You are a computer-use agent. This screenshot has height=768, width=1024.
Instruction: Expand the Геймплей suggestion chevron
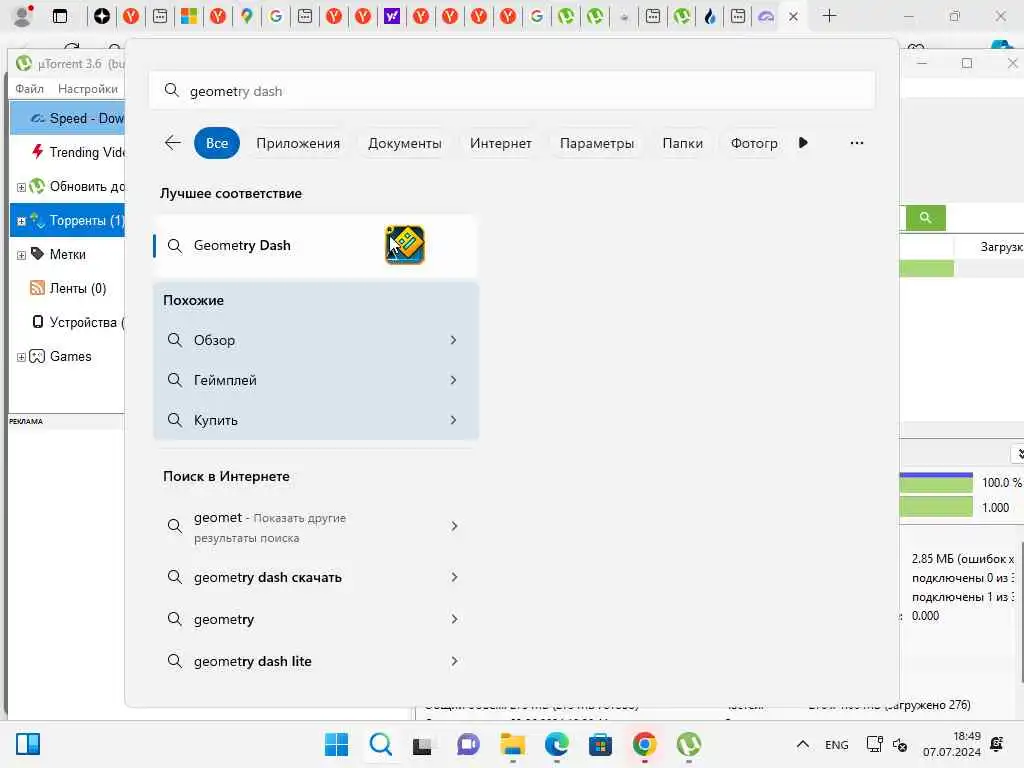[453, 380]
